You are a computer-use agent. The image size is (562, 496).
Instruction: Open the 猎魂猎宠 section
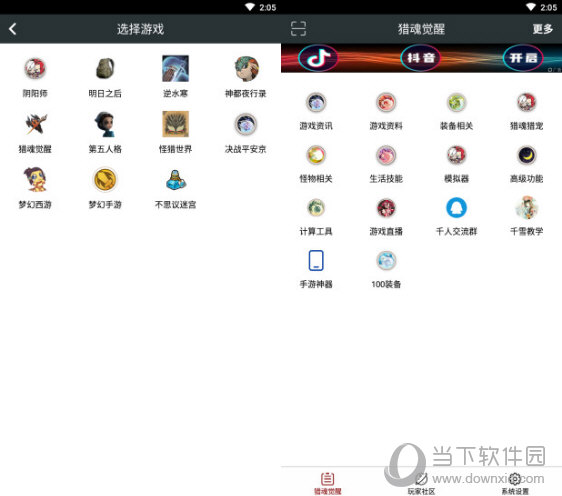tap(527, 102)
